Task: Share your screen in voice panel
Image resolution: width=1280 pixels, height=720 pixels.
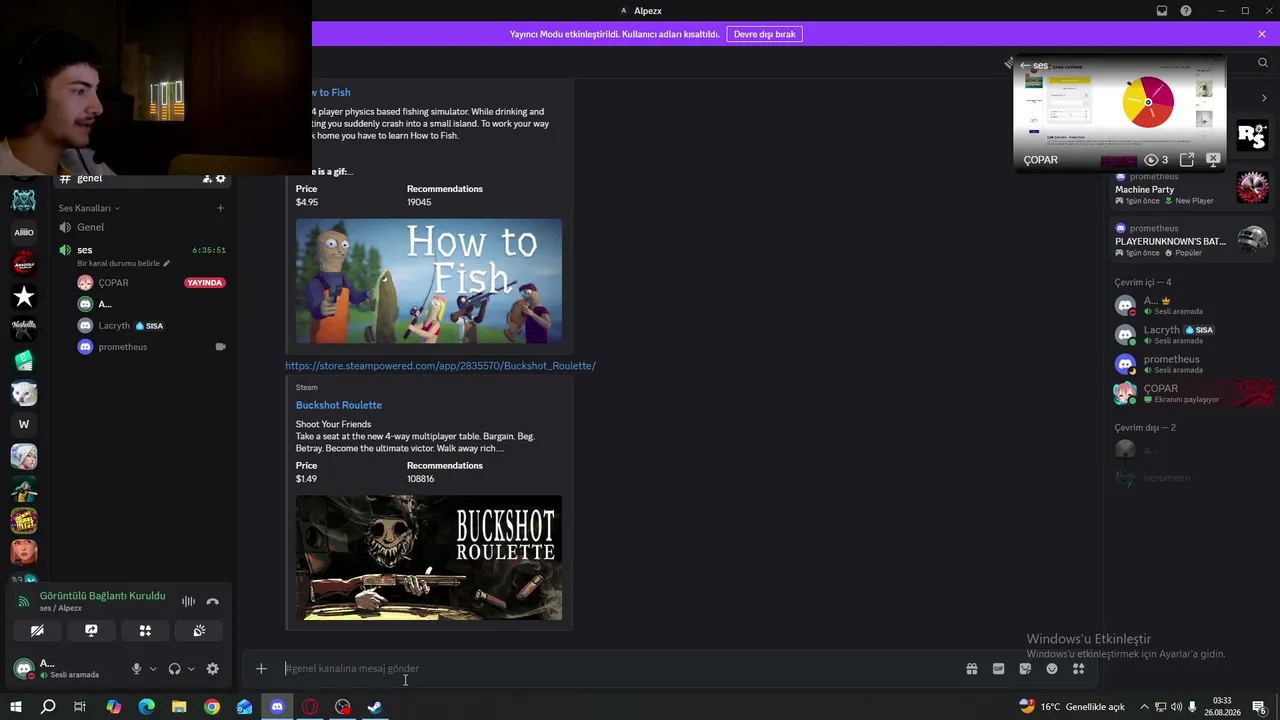Action: point(91,631)
